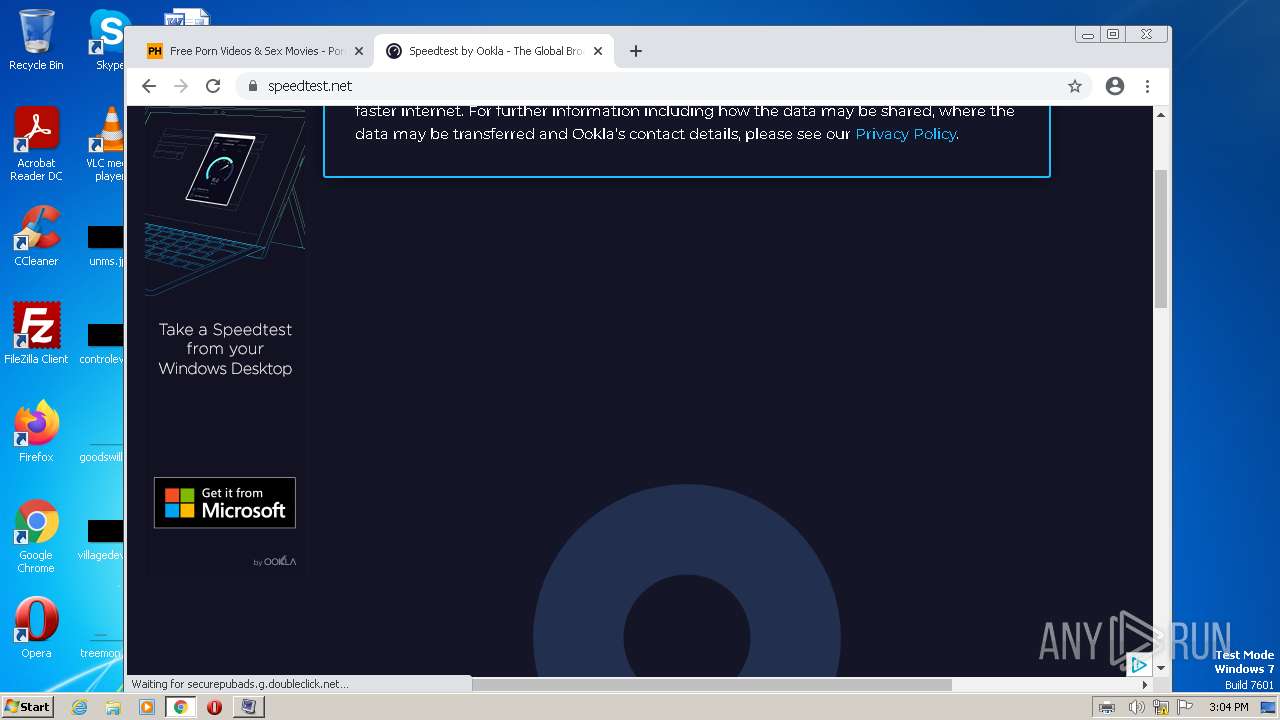Image resolution: width=1280 pixels, height=720 pixels.
Task: Click the AdChoices icon at the page corner
Action: [1138, 665]
